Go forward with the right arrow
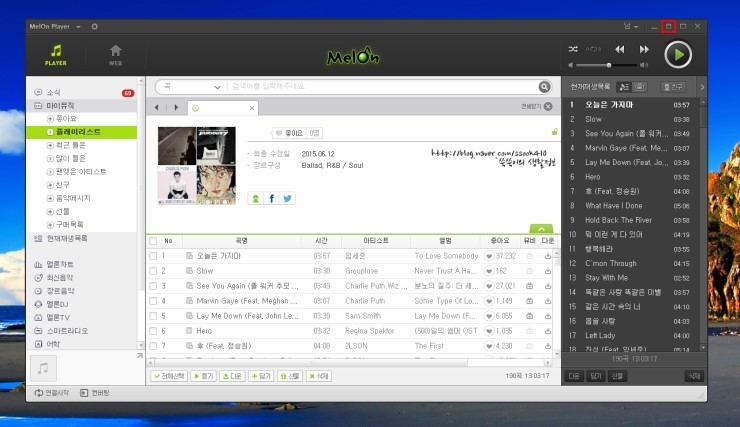 tap(176, 108)
